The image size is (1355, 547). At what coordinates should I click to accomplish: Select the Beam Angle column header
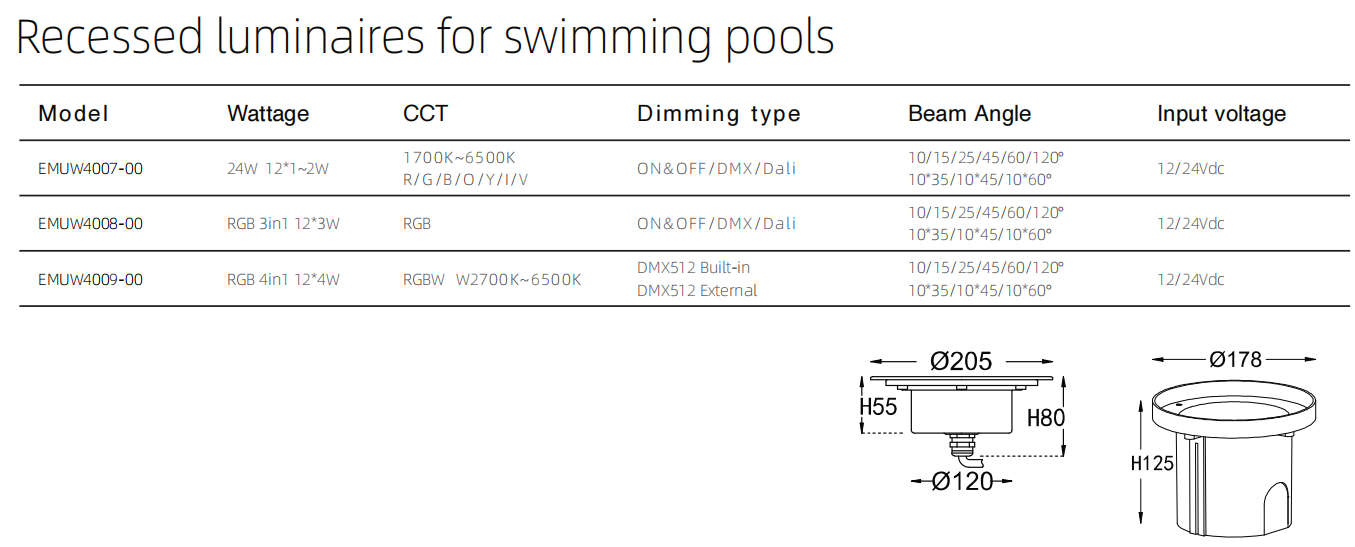969,114
